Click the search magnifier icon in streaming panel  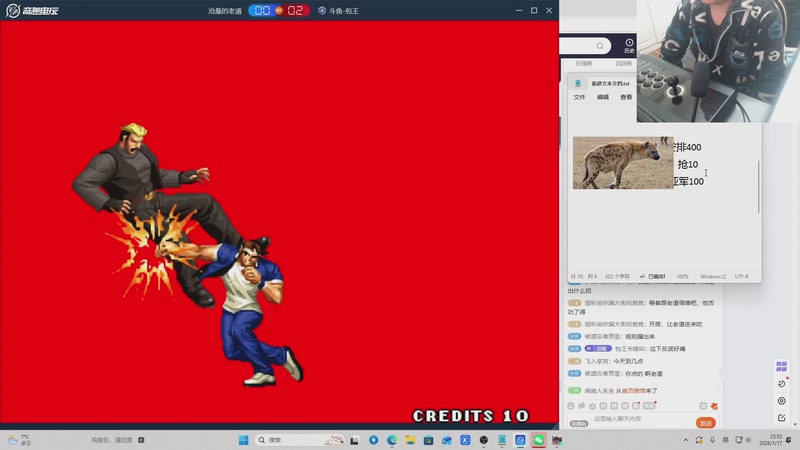pos(600,46)
